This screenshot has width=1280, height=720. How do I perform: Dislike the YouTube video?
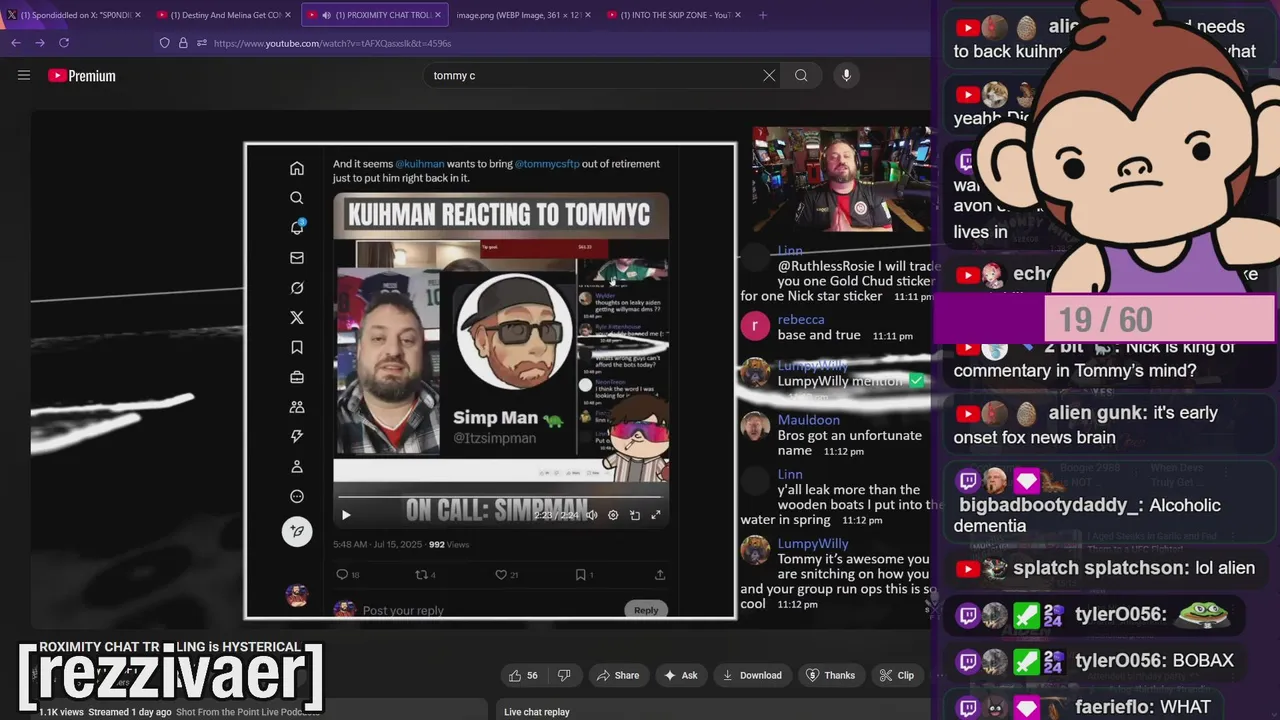click(563, 675)
